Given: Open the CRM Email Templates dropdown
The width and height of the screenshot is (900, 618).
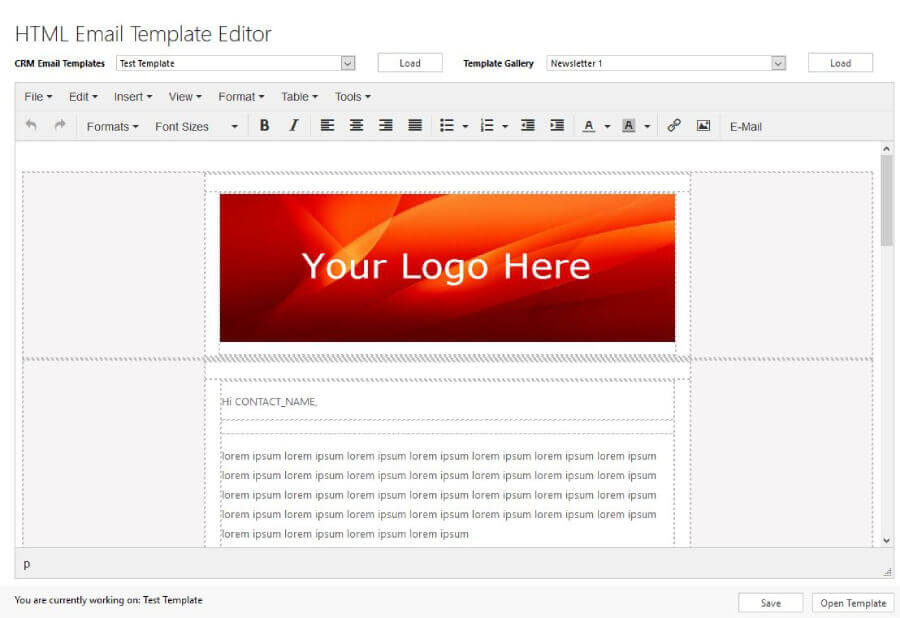Looking at the screenshot, I should point(347,62).
